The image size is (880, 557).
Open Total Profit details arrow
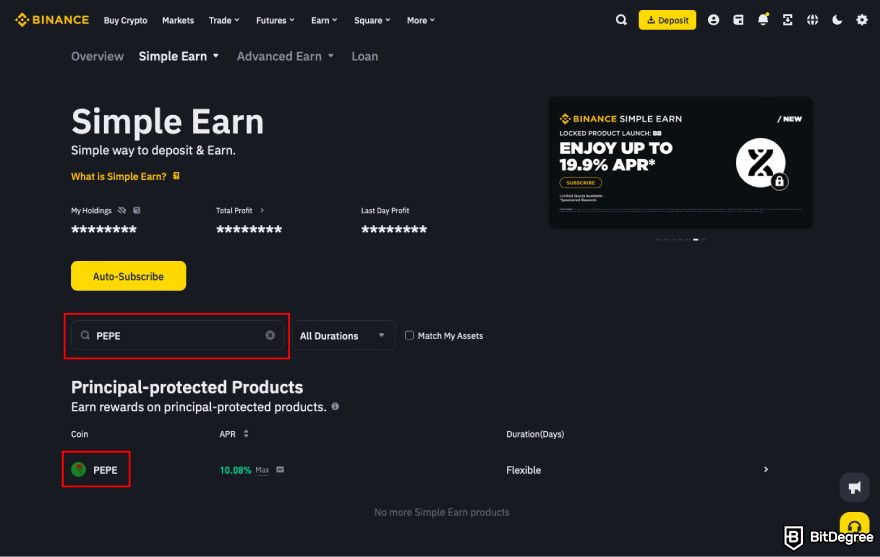click(262, 211)
